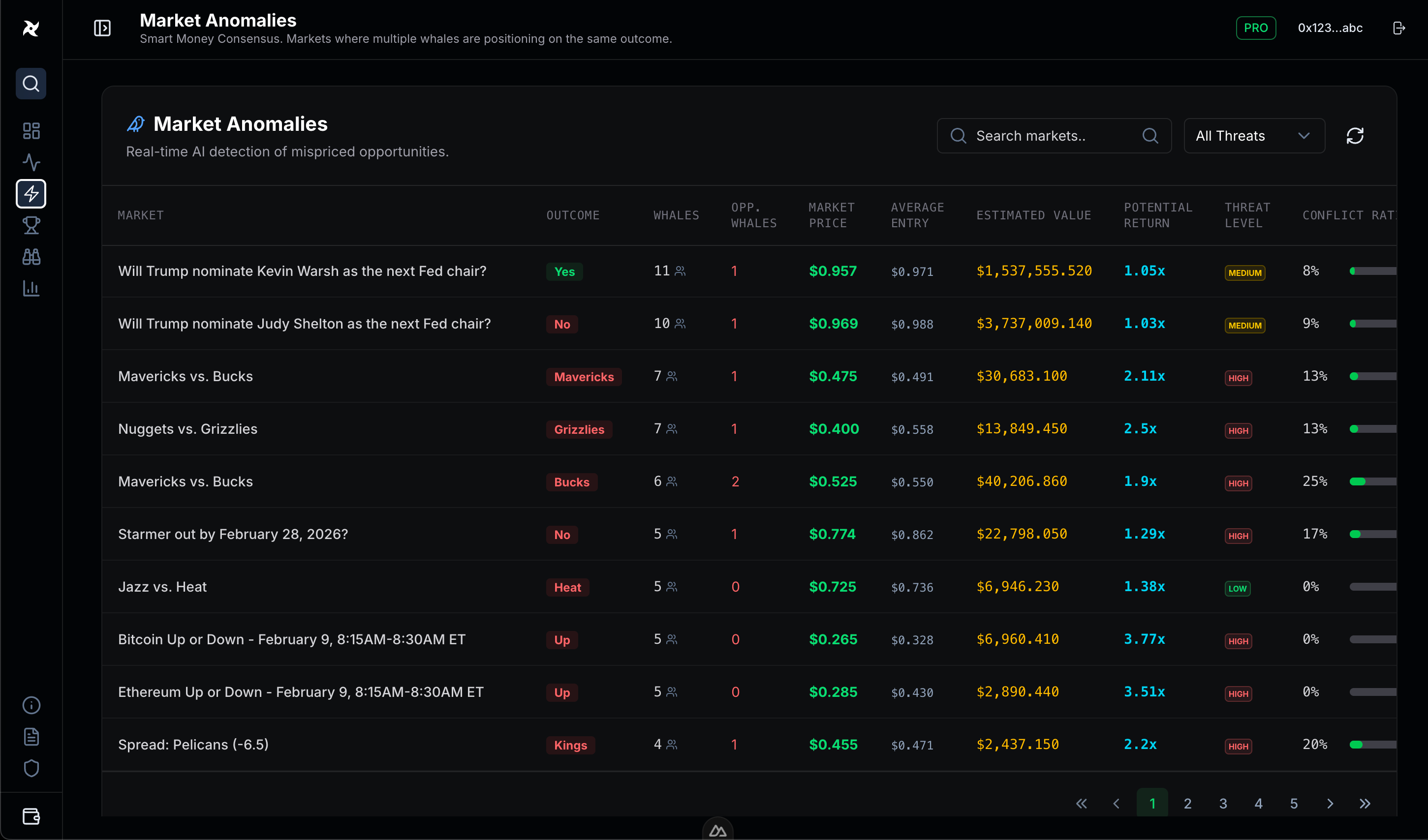Jump to the last page with double chevron
This screenshot has height=840, width=1428.
tap(1365, 803)
